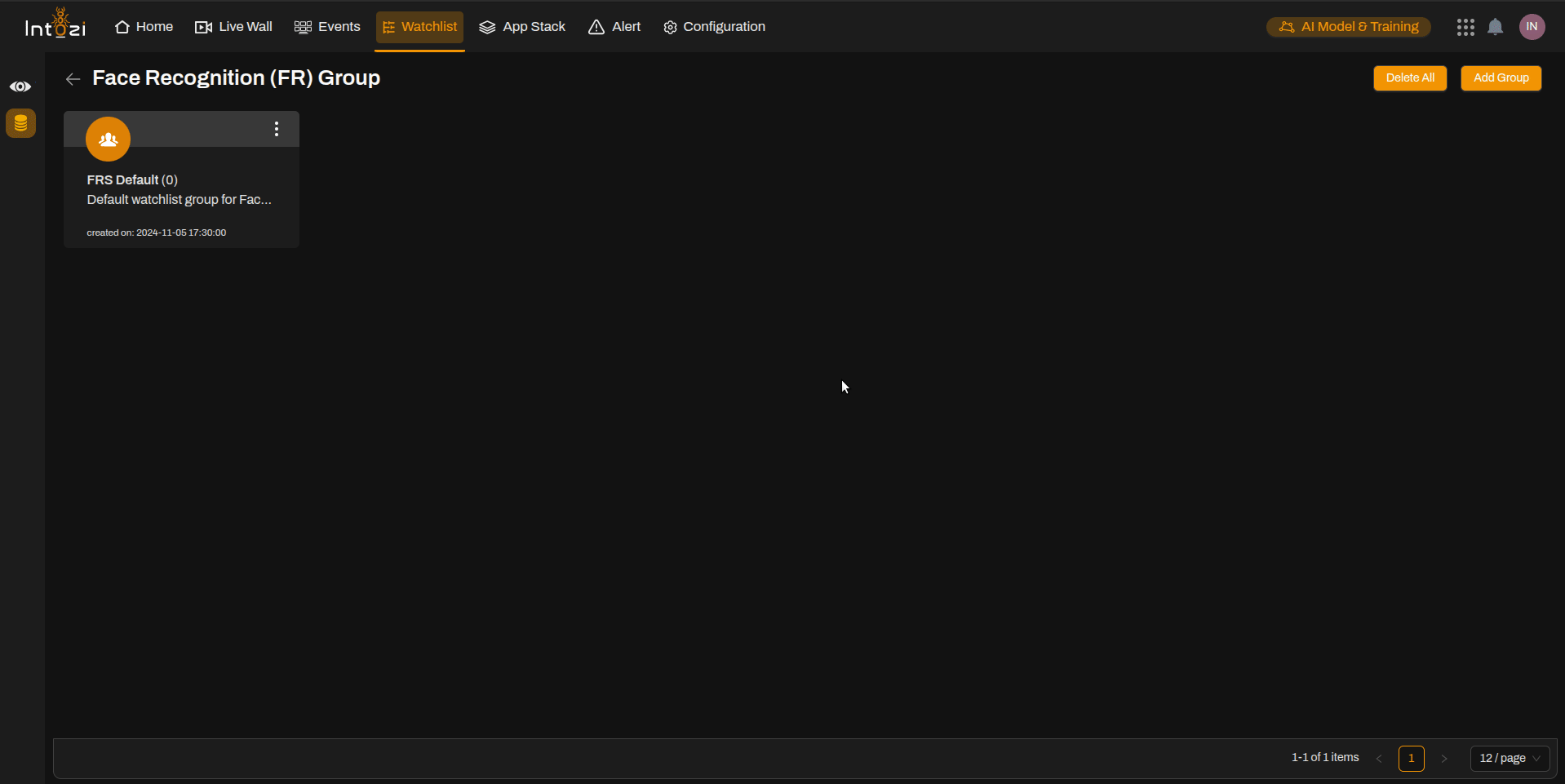Viewport: 1565px width, 784px height.
Task: Select page 1 in pagination
Action: (1412, 758)
